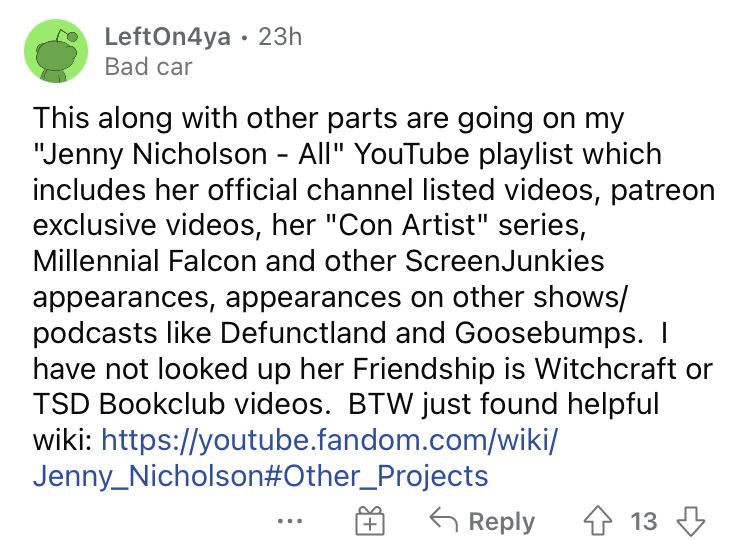Give an award using the gift icon
The image size is (750, 540).
[370, 521]
